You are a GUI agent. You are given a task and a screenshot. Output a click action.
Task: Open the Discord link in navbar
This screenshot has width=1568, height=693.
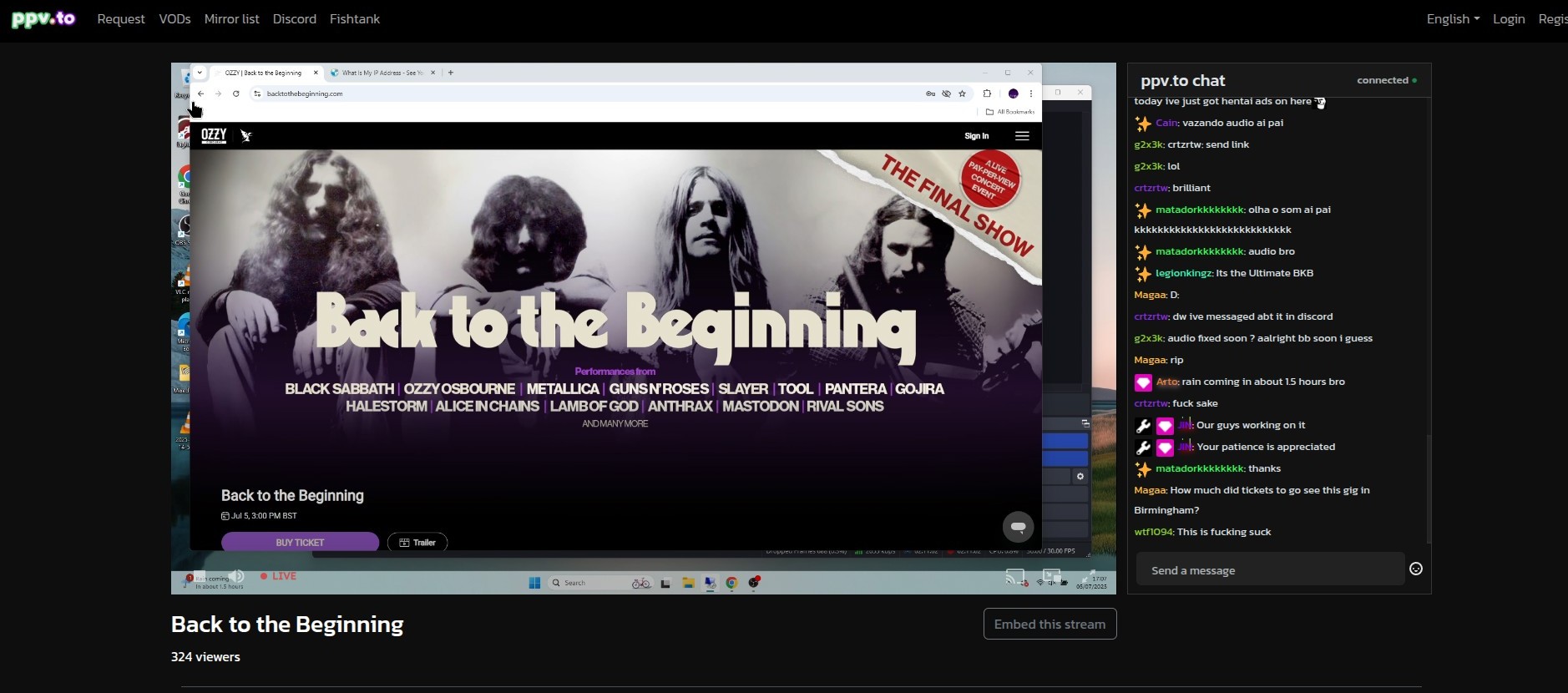point(295,18)
